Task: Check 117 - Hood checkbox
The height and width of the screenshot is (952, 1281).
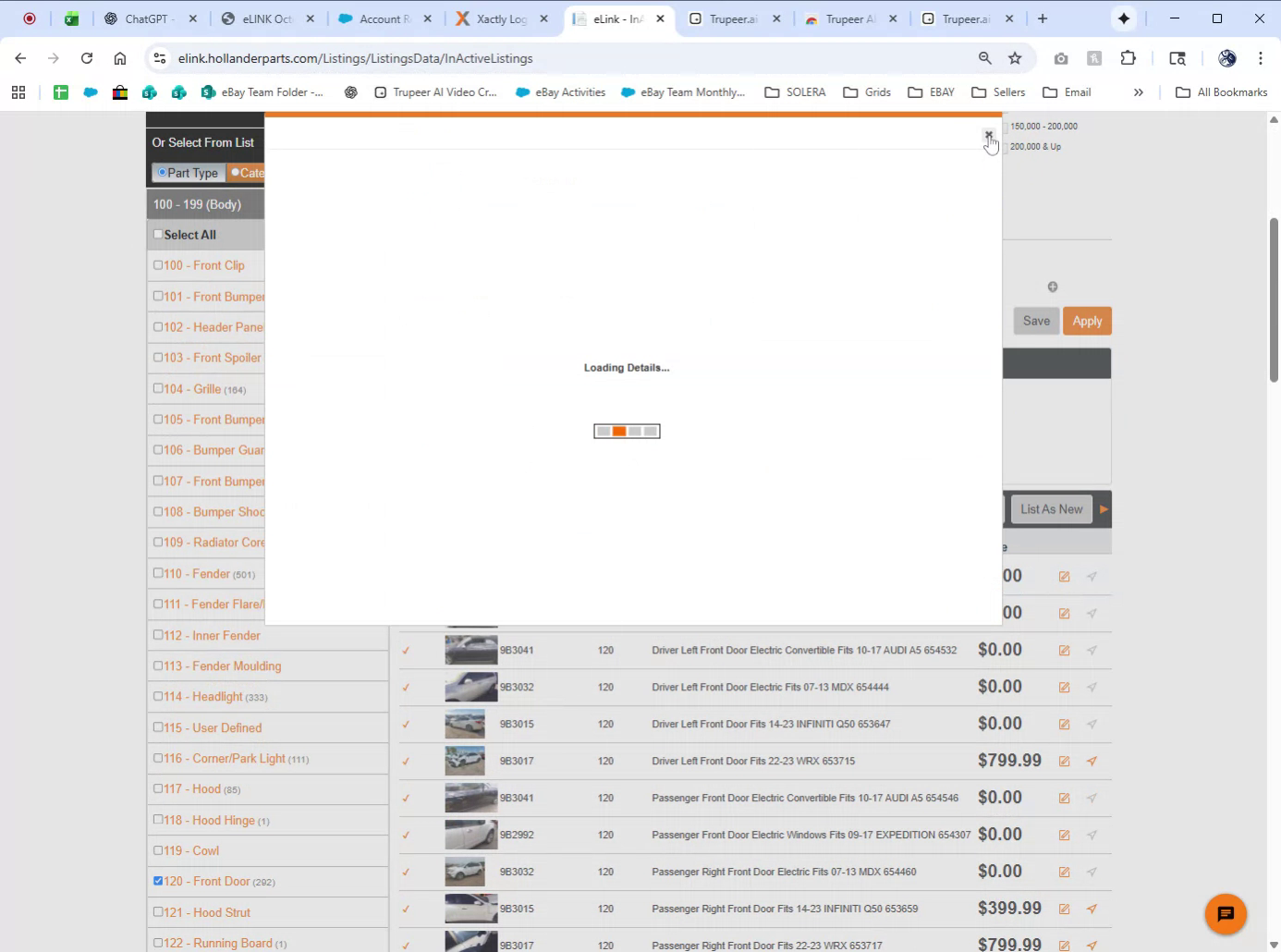Action: (158, 788)
